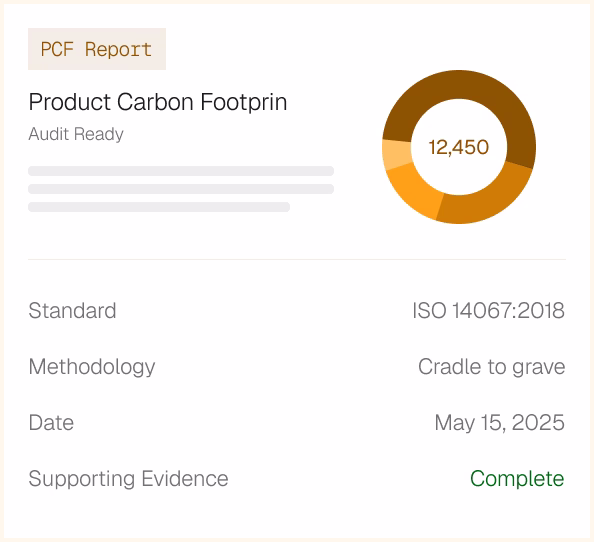Click the Audit Ready subtitle
Image resolution: width=594 pixels, height=542 pixels.
(76, 134)
